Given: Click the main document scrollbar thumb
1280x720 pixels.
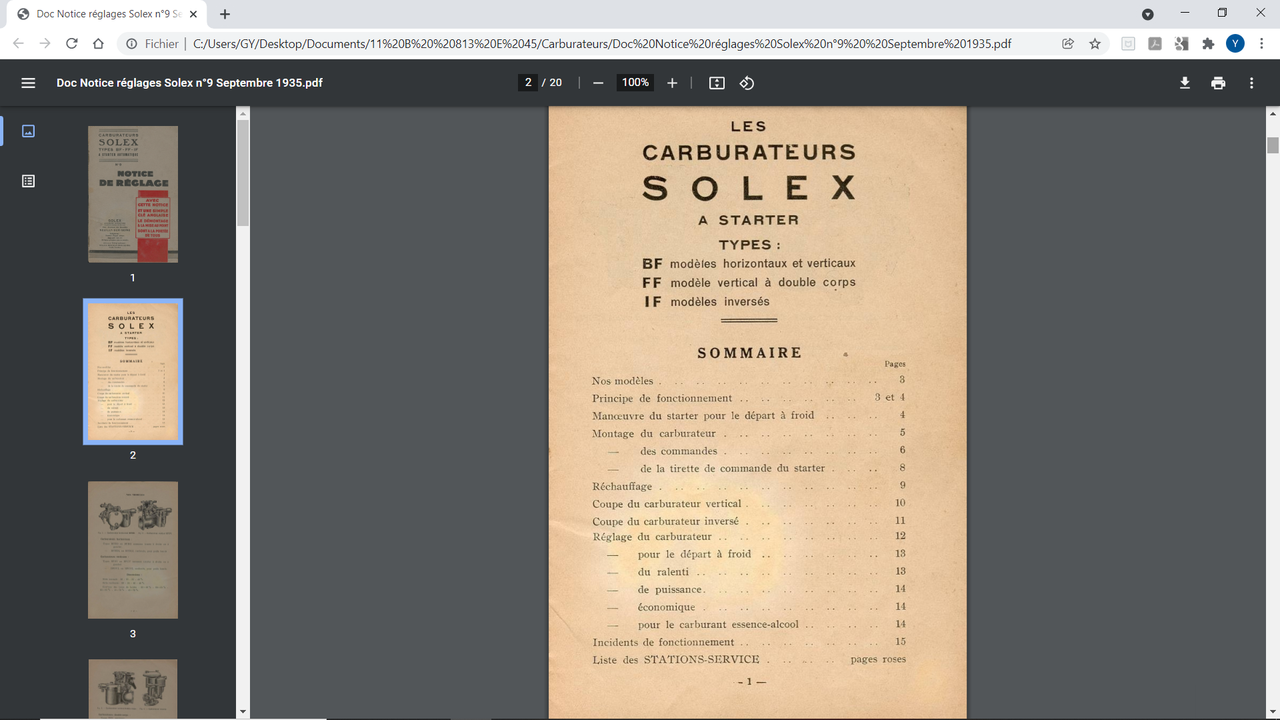Looking at the screenshot, I should coord(1273,145).
